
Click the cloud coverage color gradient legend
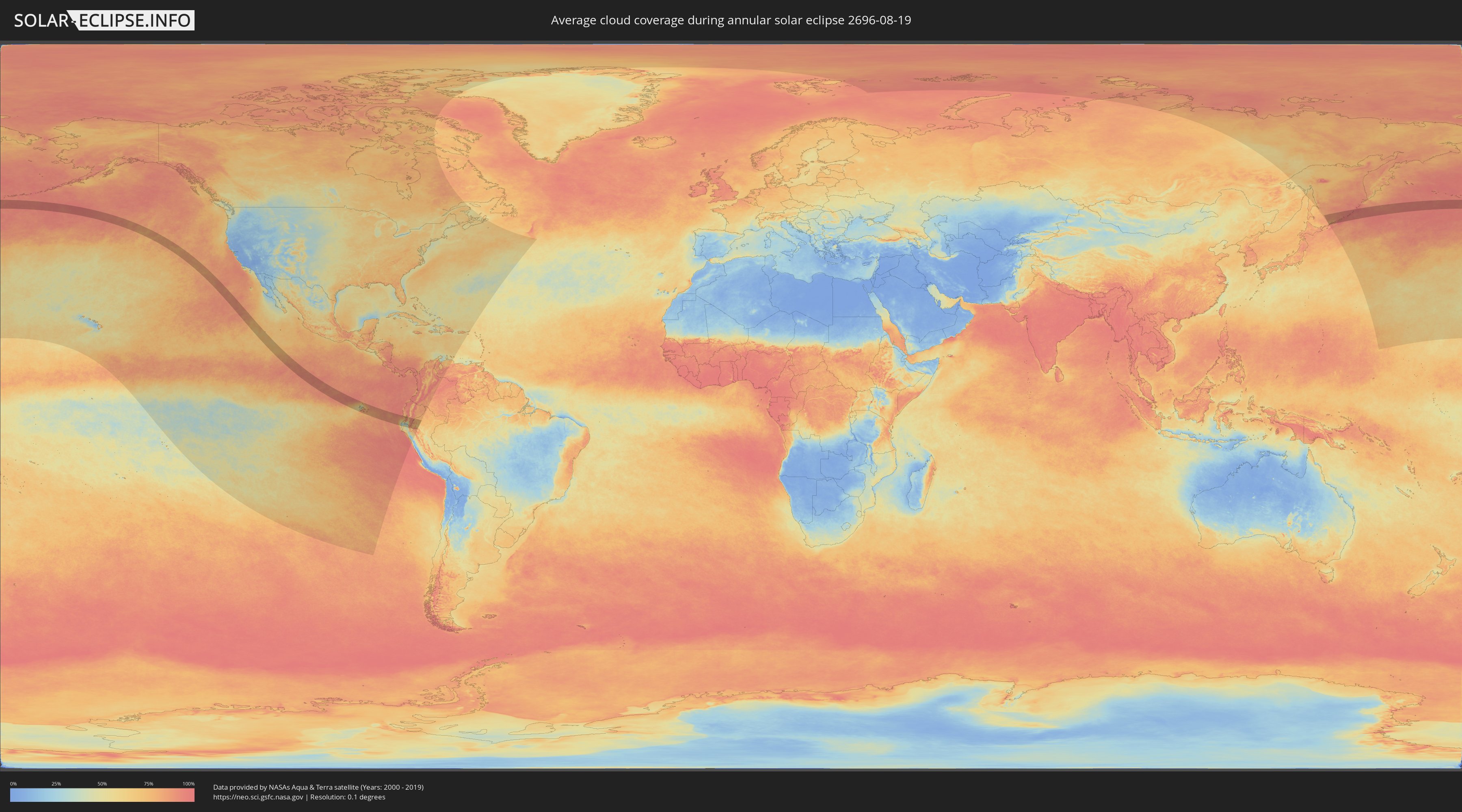coord(102,795)
